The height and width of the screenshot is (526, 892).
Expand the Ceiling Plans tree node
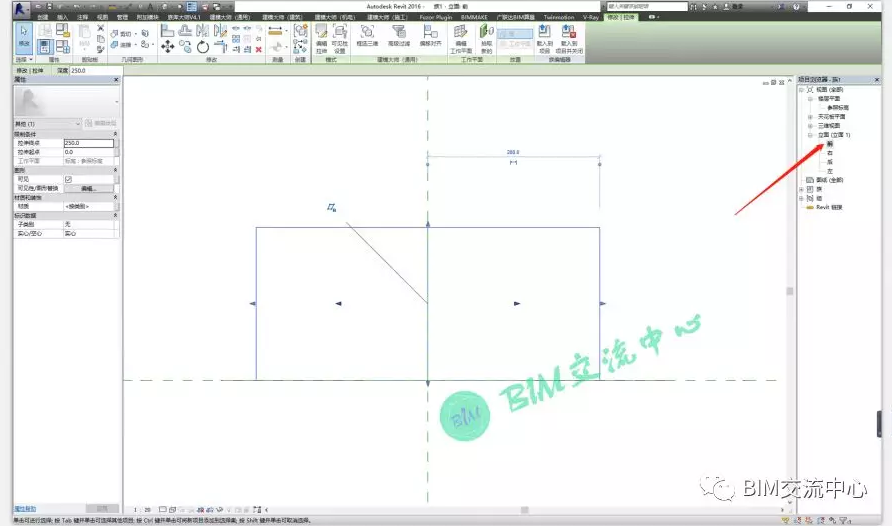pyautogui.click(x=810, y=117)
